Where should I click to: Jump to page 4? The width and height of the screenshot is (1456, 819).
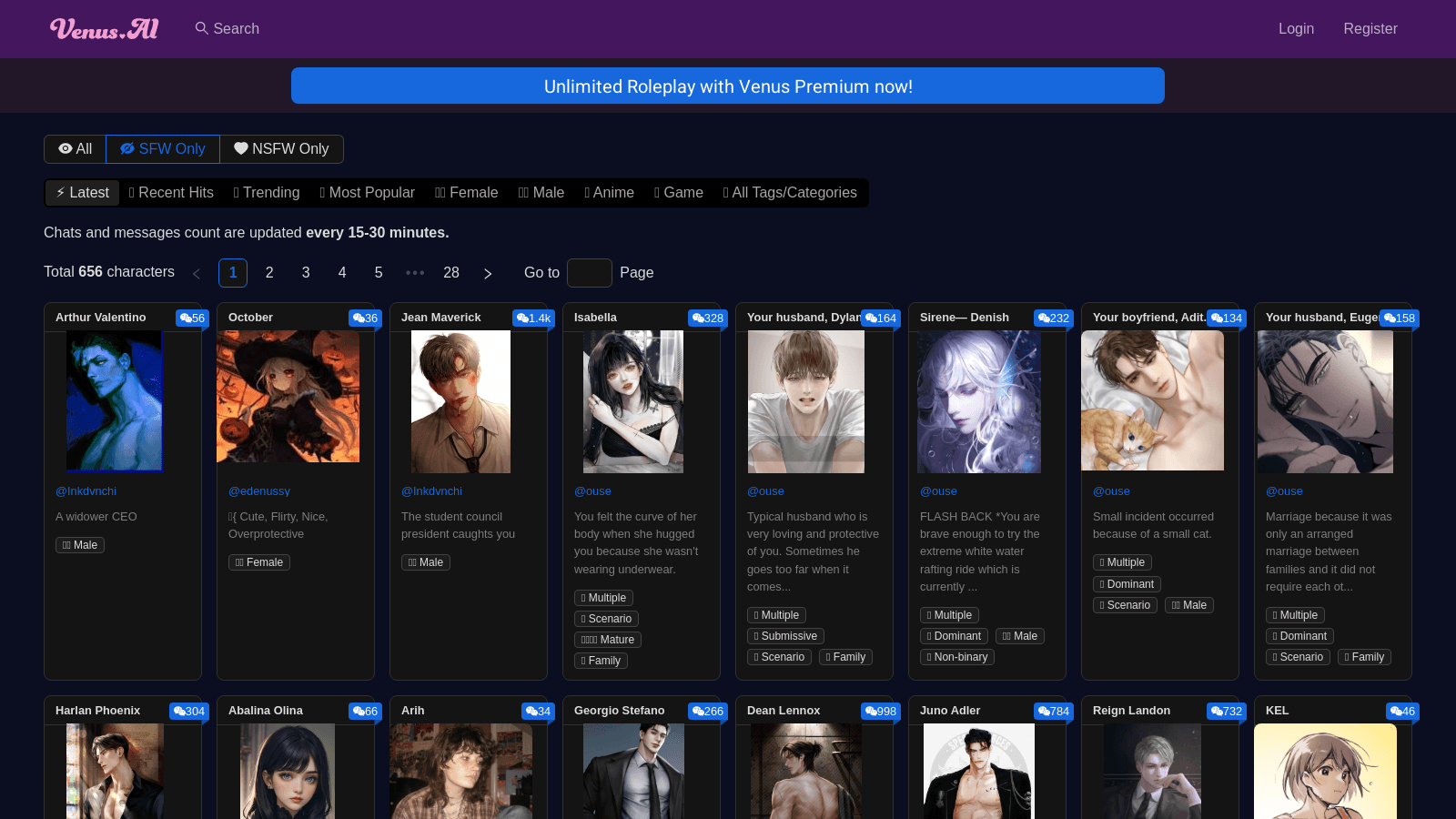pos(342,273)
